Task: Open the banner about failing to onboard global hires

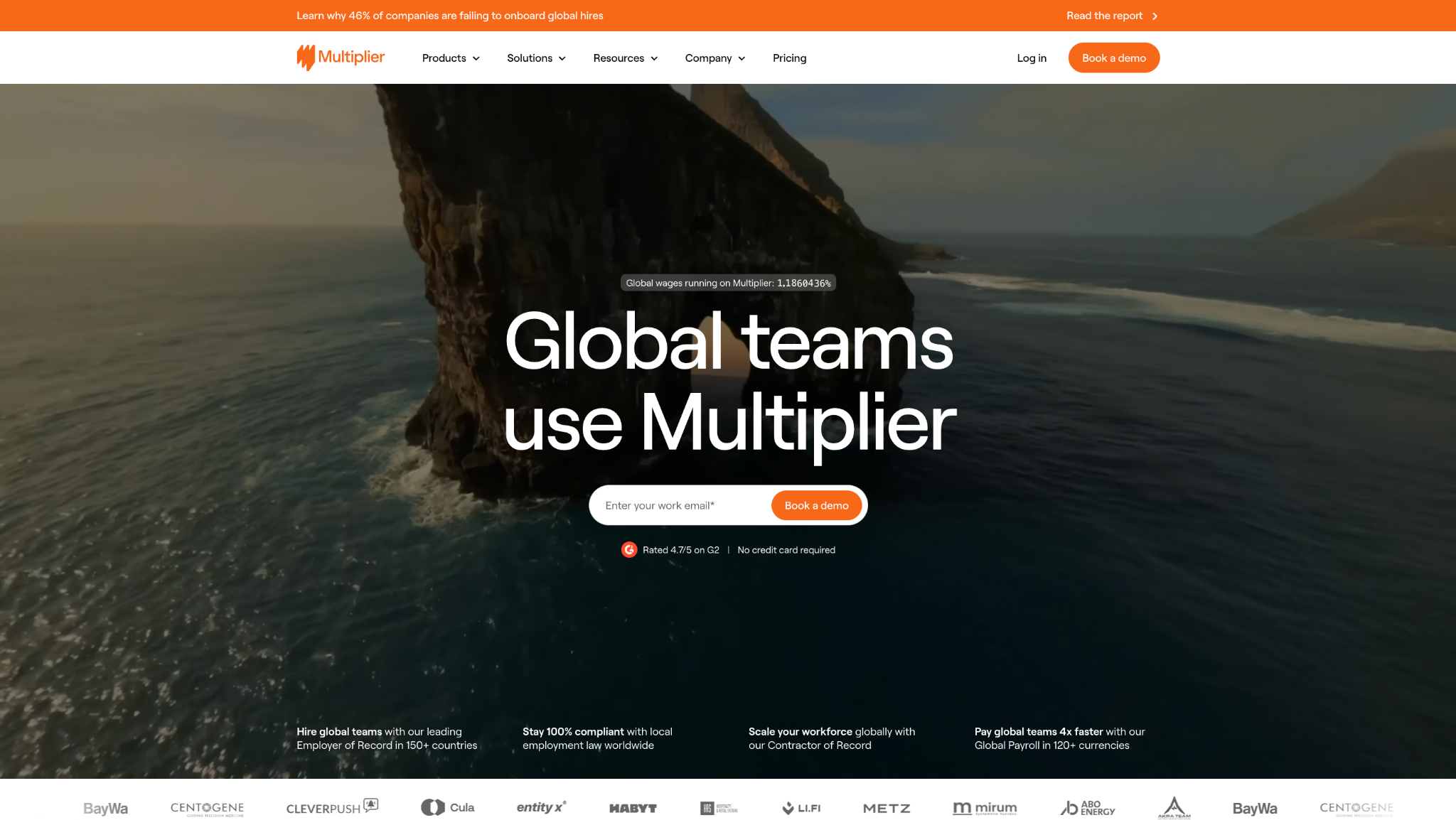Action: pos(449,16)
